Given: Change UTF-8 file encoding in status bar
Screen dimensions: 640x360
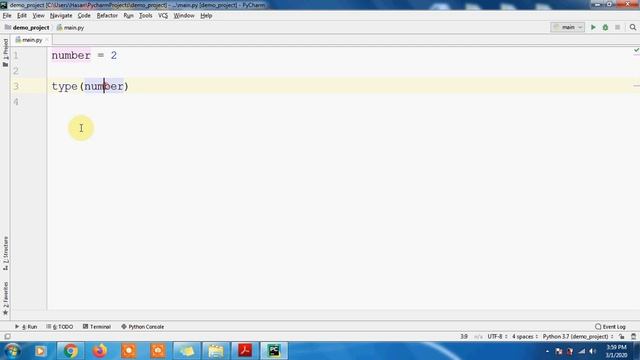Looking at the screenshot, I should (497, 337).
